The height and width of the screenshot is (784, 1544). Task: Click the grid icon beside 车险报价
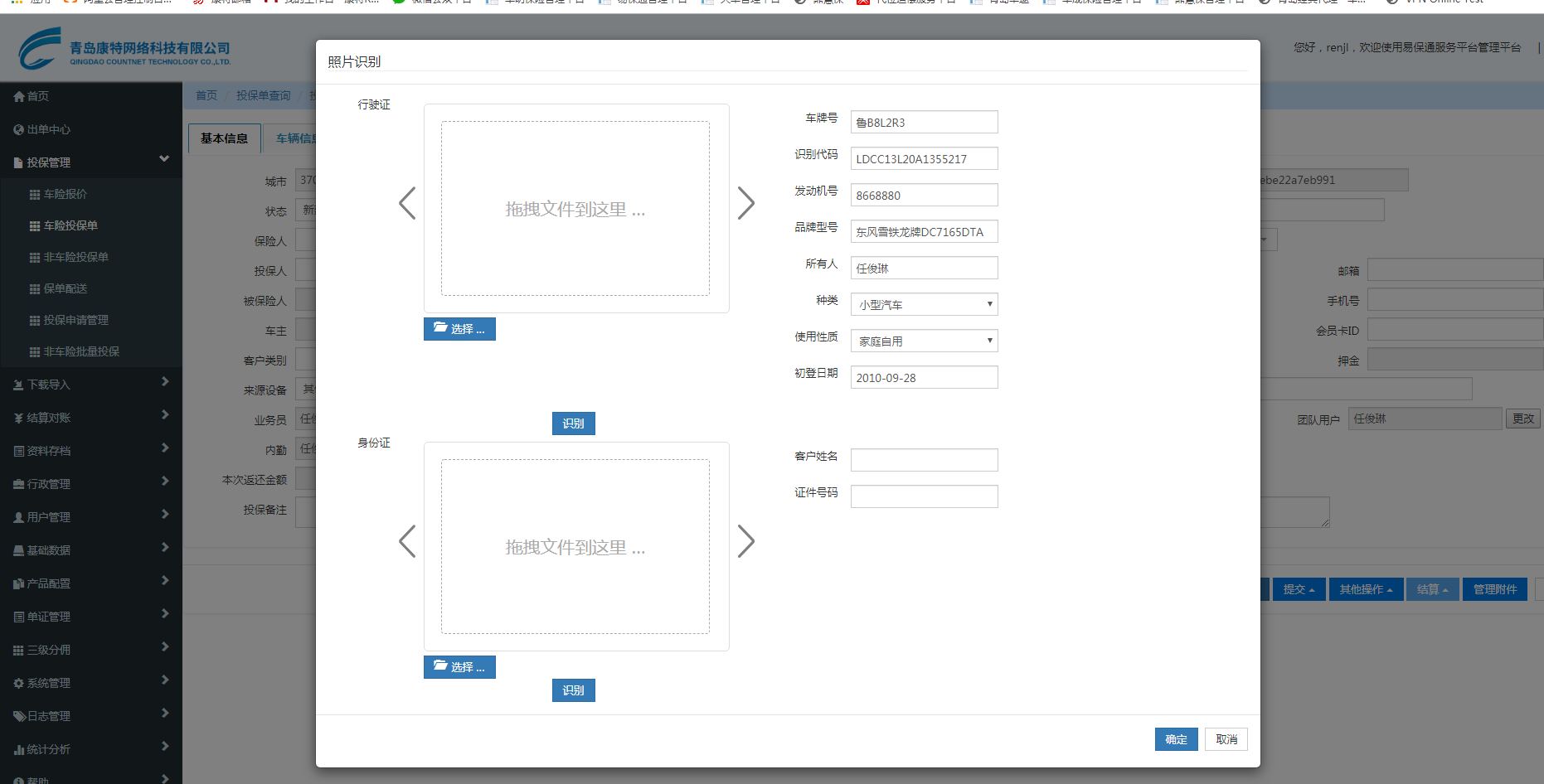[x=35, y=194]
